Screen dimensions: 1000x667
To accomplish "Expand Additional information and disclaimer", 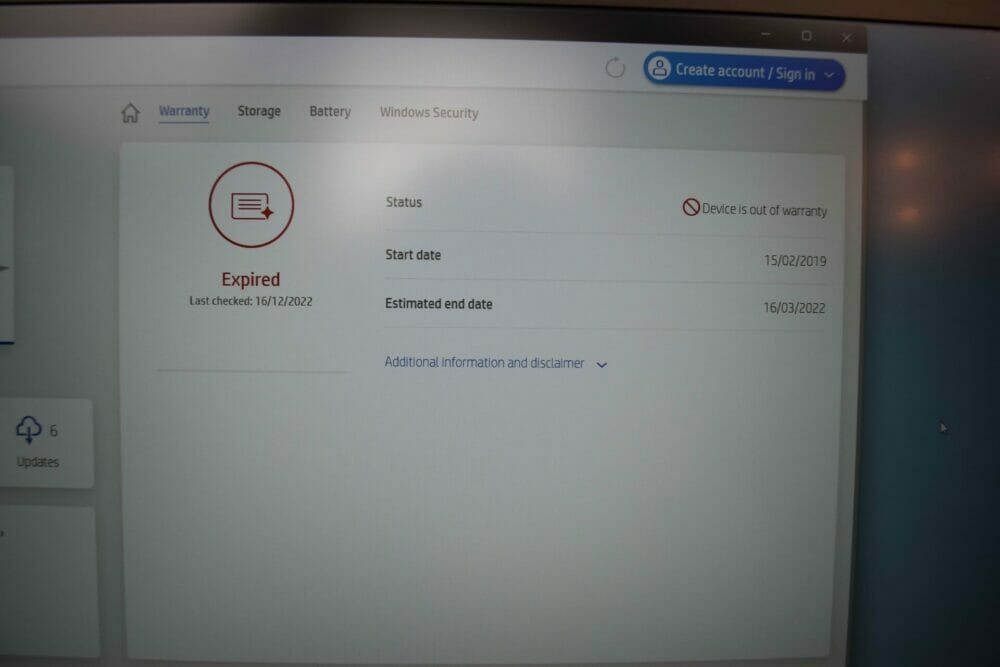I will coord(496,363).
